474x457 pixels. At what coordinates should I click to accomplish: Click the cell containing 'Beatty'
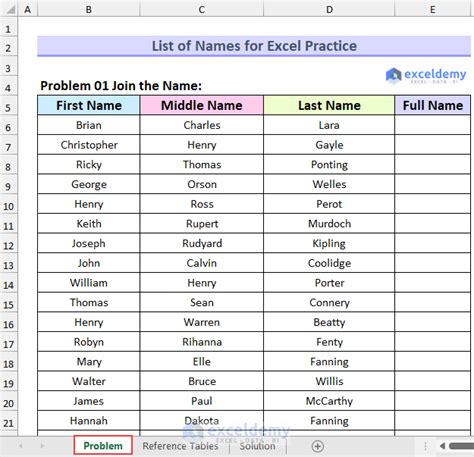pyautogui.click(x=329, y=322)
